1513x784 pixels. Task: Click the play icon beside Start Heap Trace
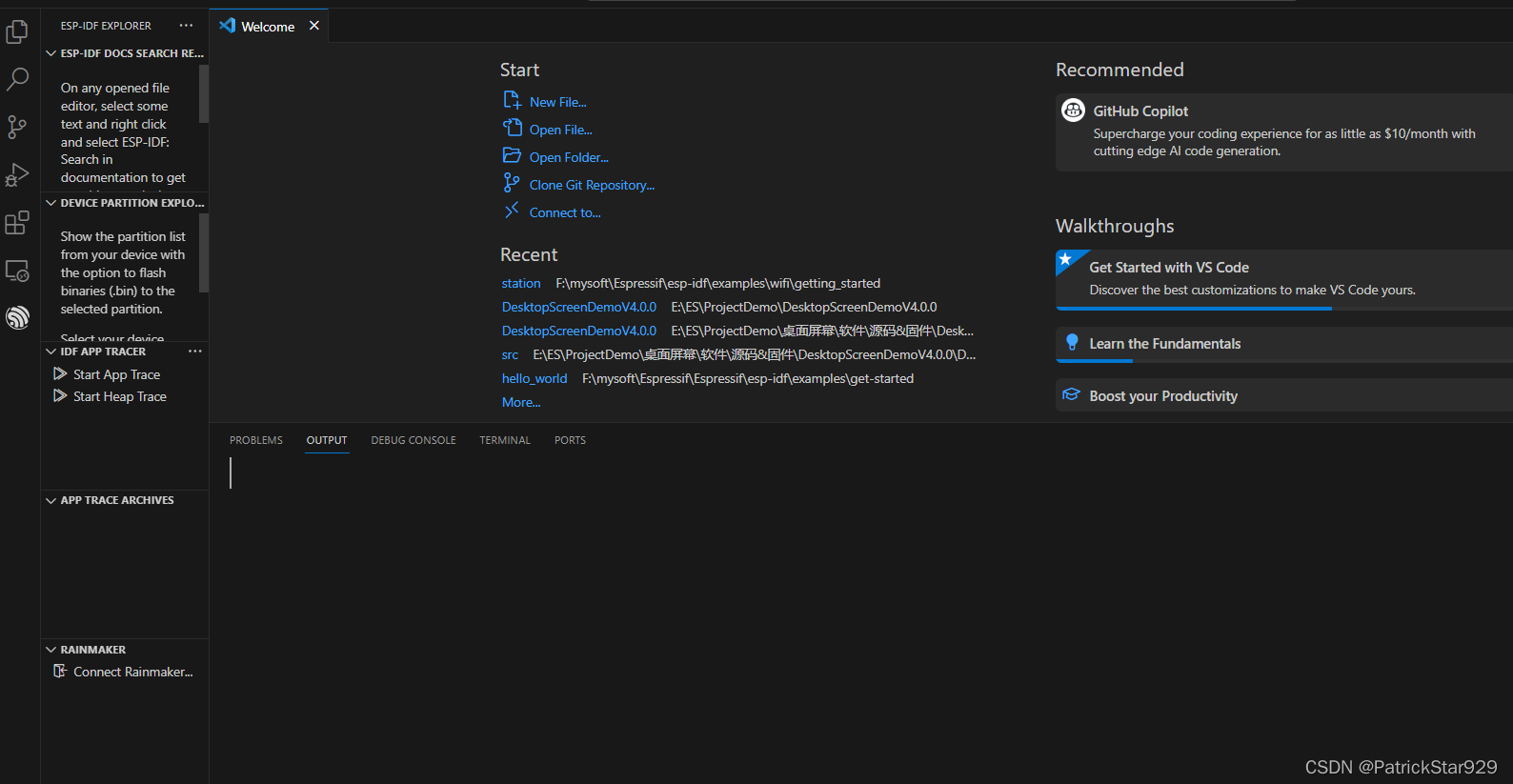pos(60,395)
